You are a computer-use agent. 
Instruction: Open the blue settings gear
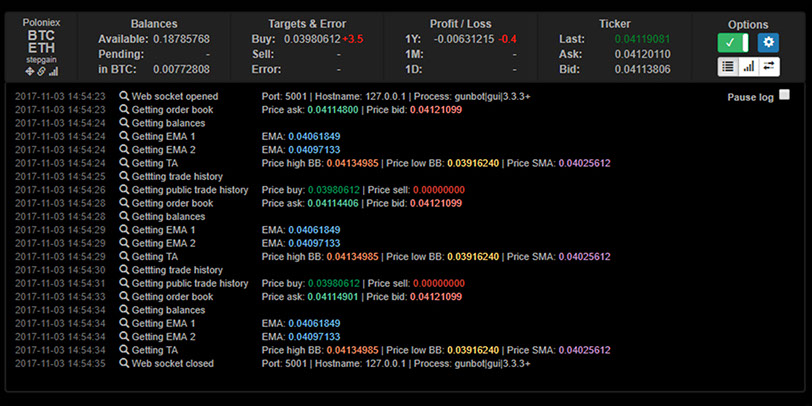click(x=767, y=42)
